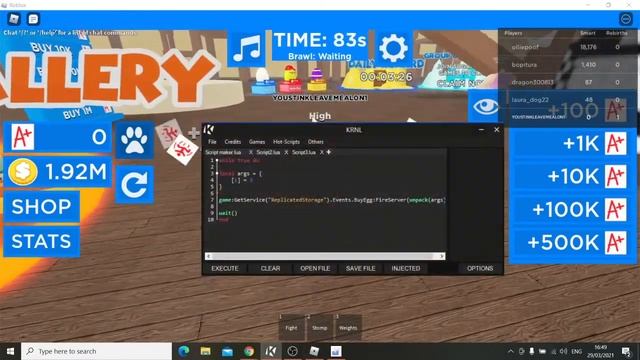This screenshot has height=360, width=640.
Task: Open the game settings gear
Action: (x=393, y=48)
